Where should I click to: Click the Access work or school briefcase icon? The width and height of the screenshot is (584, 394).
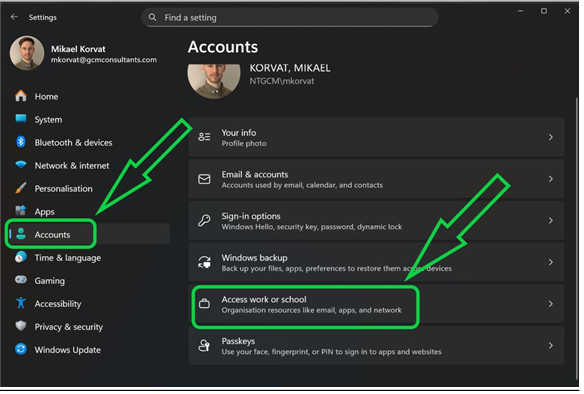tap(204, 304)
